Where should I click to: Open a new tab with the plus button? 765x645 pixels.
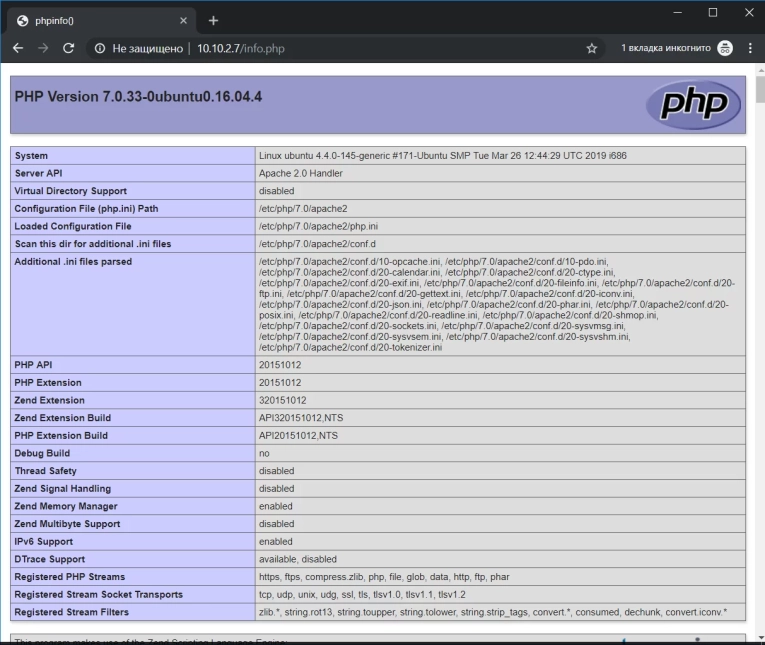click(x=213, y=20)
